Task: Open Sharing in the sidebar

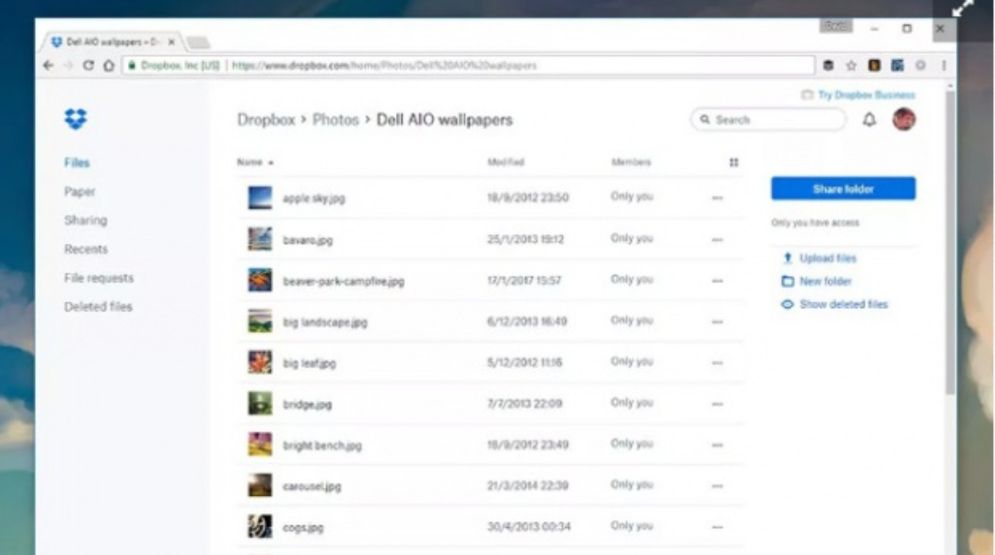Action: click(x=86, y=220)
